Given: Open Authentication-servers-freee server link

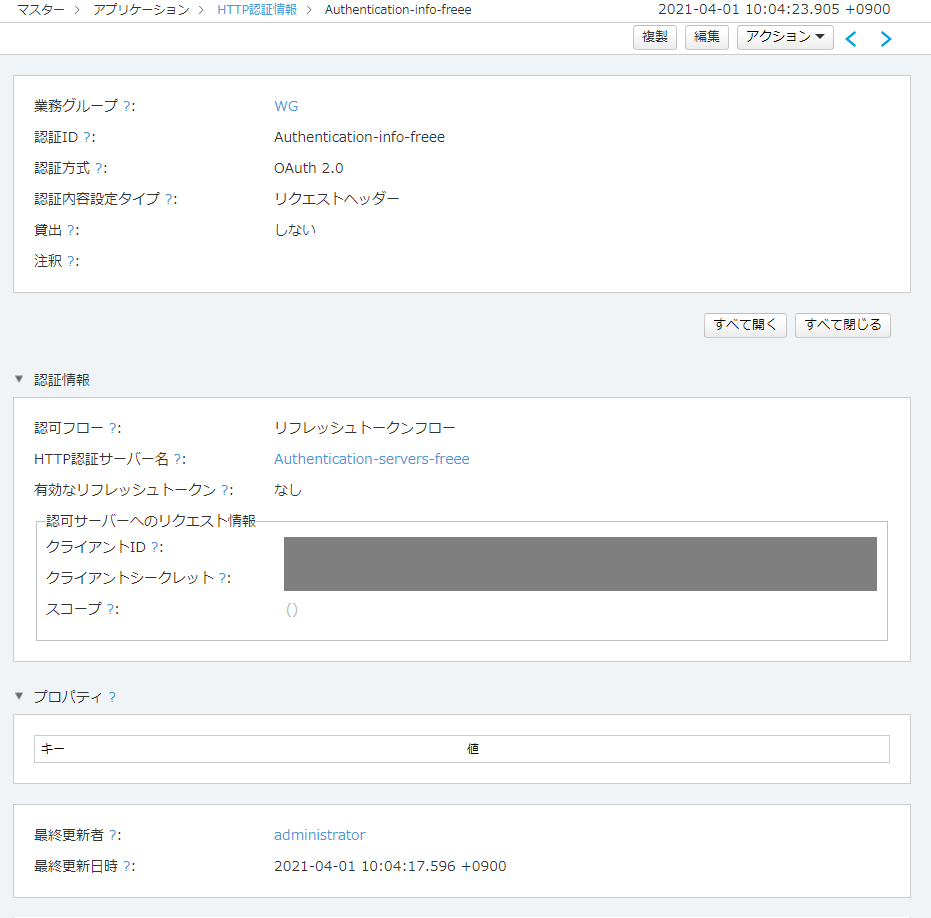Looking at the screenshot, I should click(x=371, y=459).
